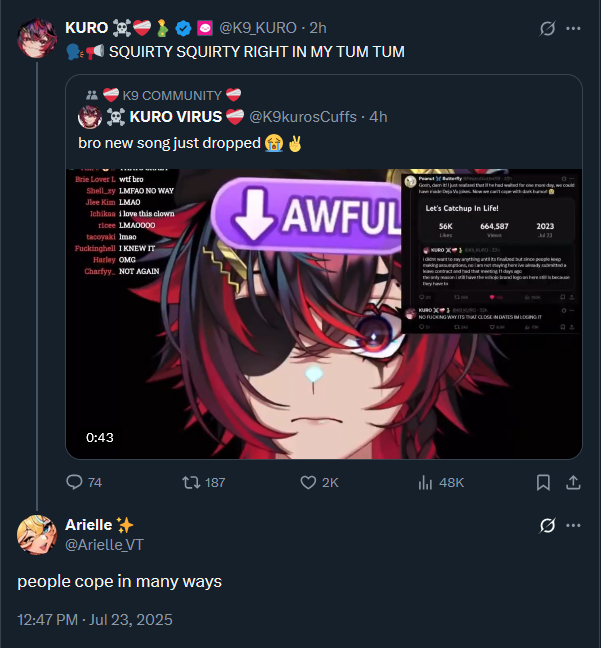The height and width of the screenshot is (648, 601).
Task: Click KURO's blue verified badge
Action: coord(183,29)
